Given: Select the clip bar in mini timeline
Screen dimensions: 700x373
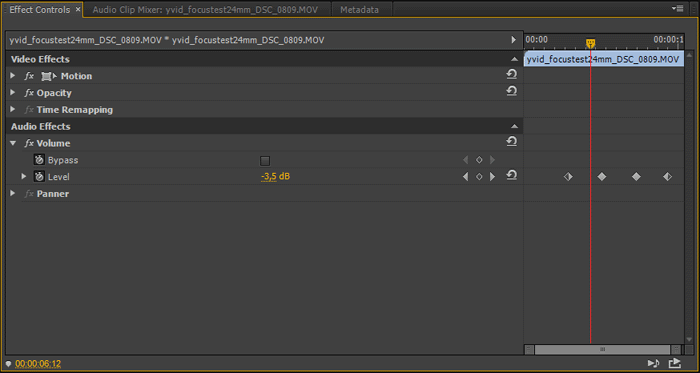Looking at the screenshot, I should tap(604, 59).
